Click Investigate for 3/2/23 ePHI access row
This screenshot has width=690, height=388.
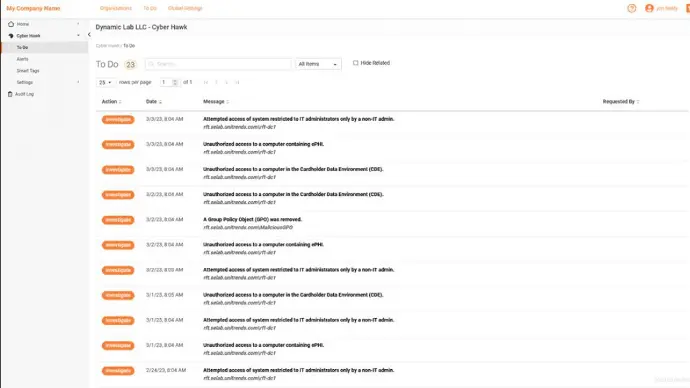pos(118,245)
